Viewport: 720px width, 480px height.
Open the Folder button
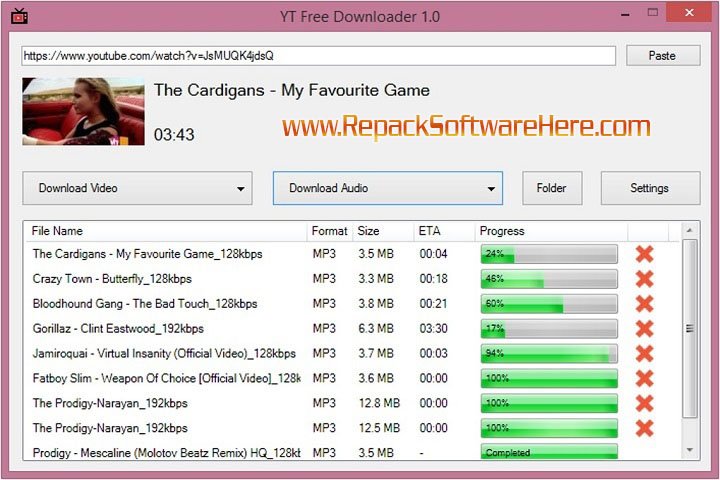[552, 188]
